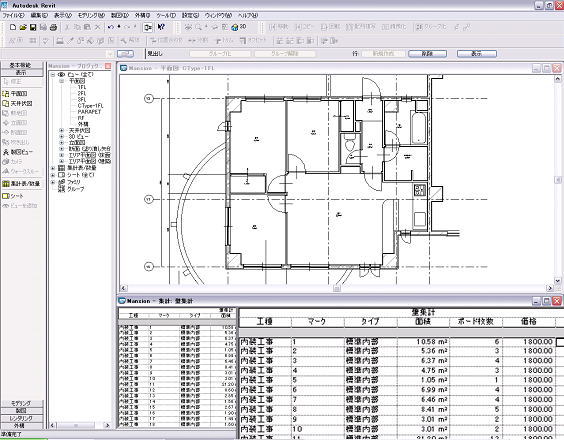564x440 pixels.
Task: Select 平面図 in the design bar
Action: (15, 94)
